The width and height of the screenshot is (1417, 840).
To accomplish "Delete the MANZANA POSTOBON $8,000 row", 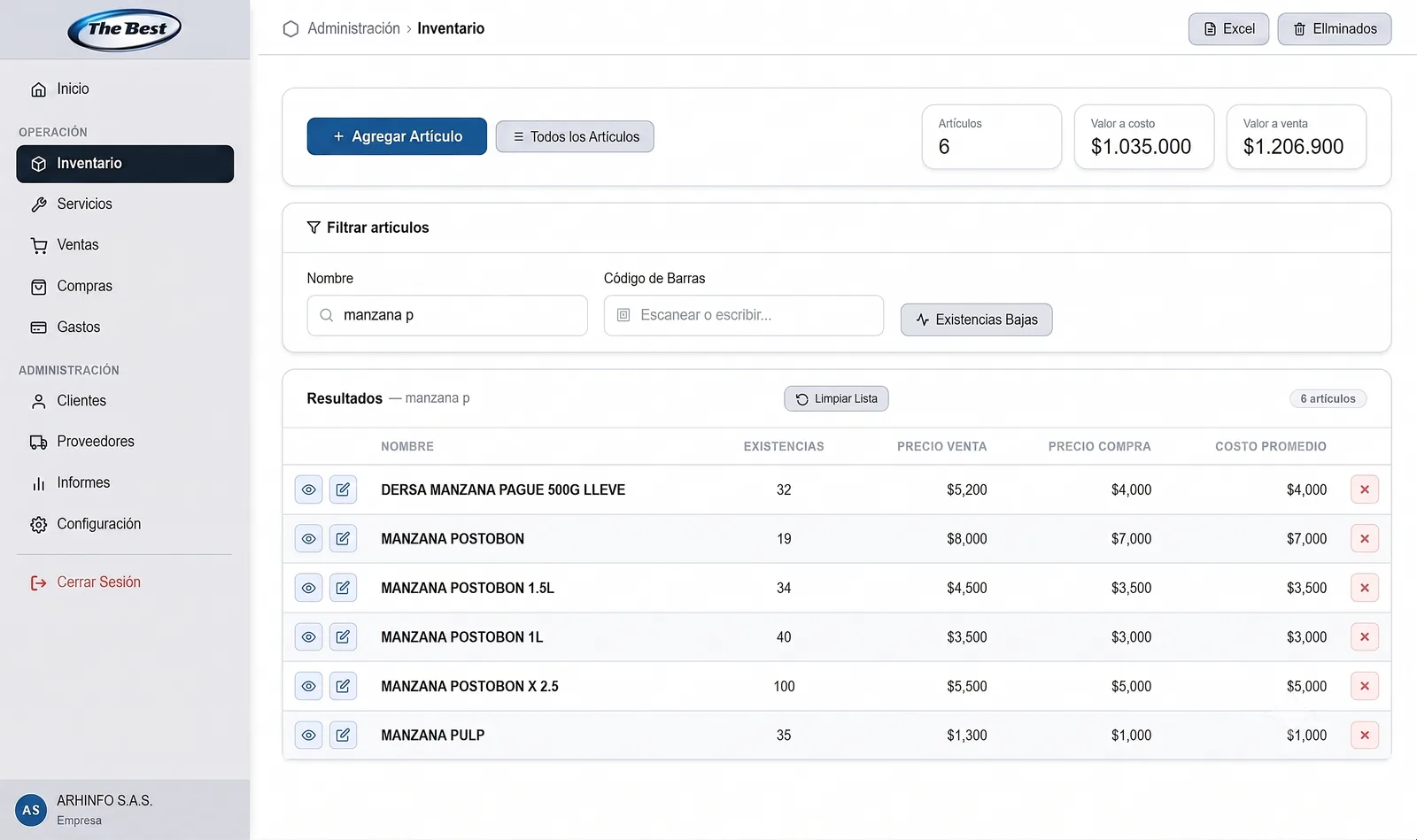I will 1365,539.
